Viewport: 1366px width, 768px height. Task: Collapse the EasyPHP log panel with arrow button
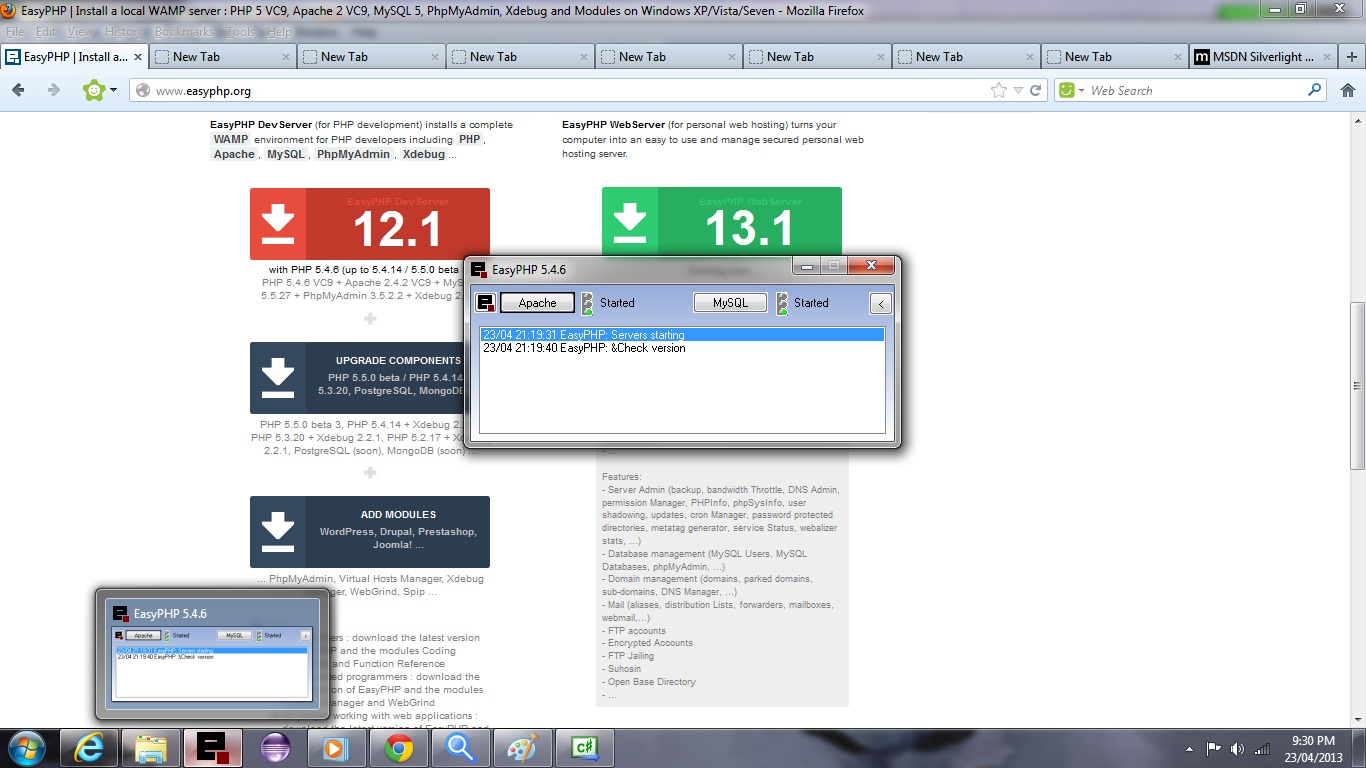pyautogui.click(x=880, y=303)
